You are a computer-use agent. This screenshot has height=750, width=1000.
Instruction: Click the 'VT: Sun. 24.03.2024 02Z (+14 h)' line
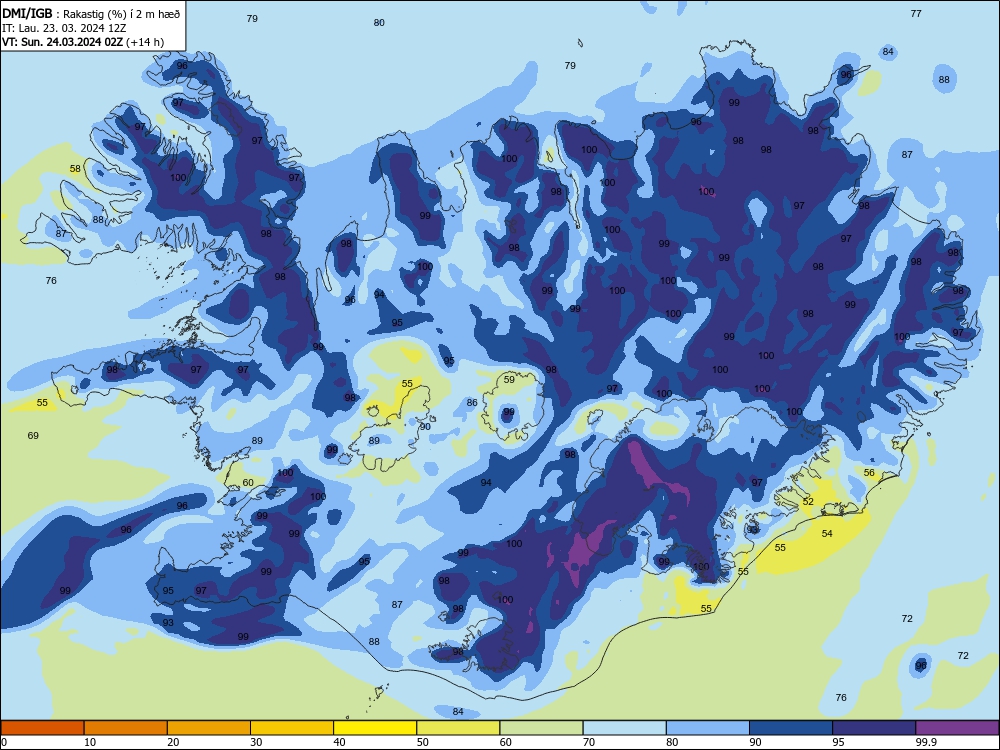[83, 42]
